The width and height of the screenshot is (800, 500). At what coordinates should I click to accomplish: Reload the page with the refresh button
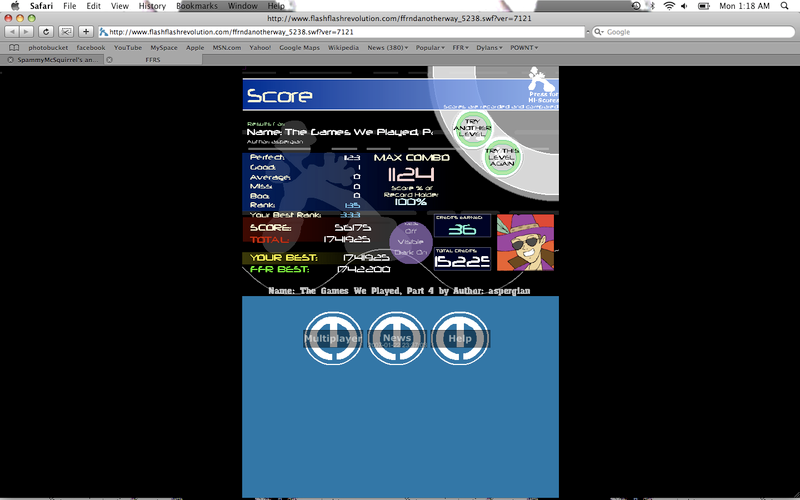[x=46, y=32]
